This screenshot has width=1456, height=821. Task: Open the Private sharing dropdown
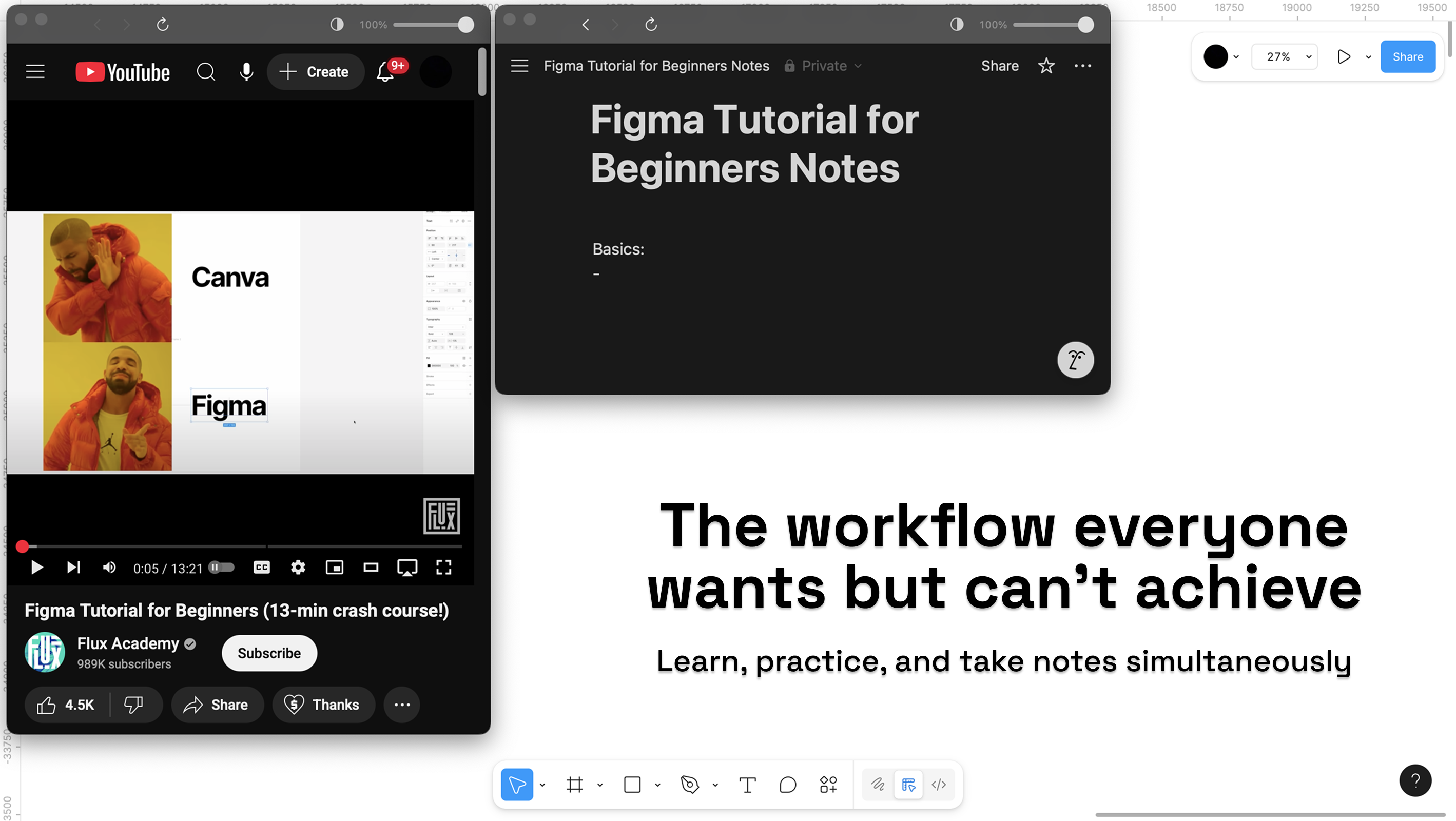[823, 66]
